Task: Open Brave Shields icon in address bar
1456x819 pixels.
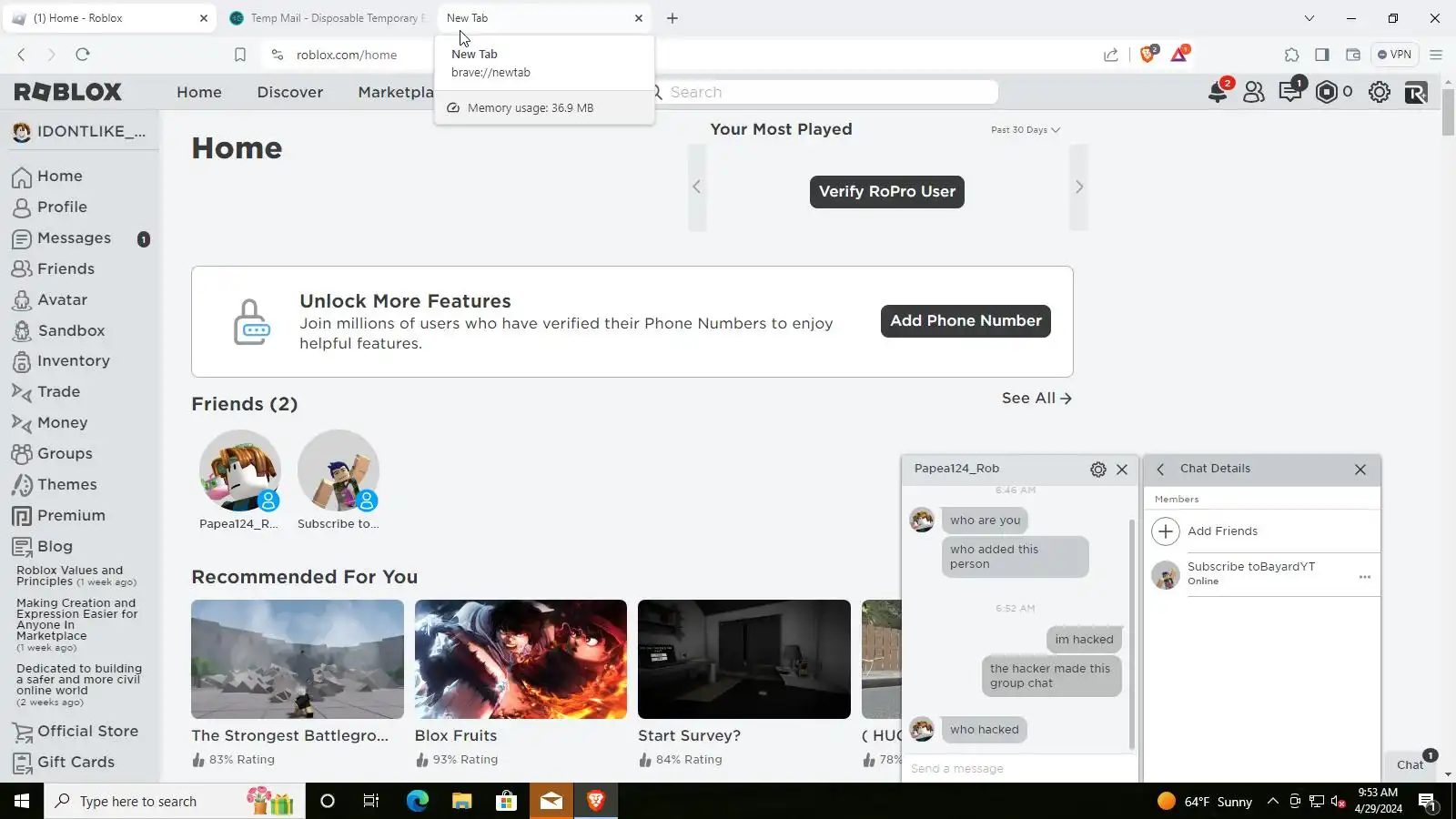Action: tap(1148, 55)
